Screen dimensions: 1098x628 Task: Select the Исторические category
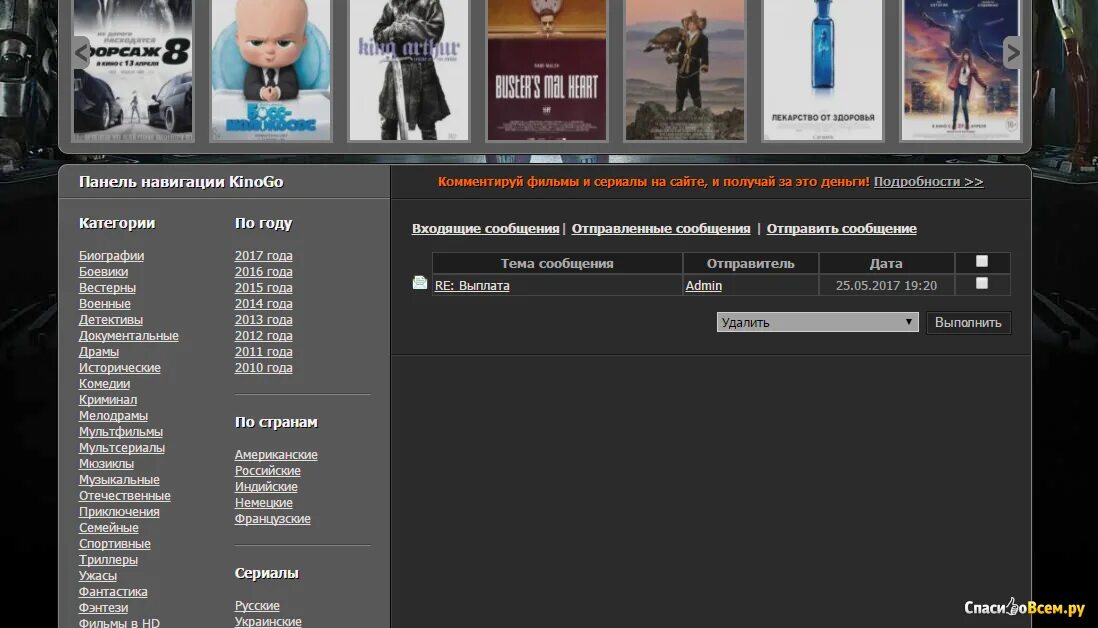(x=120, y=368)
